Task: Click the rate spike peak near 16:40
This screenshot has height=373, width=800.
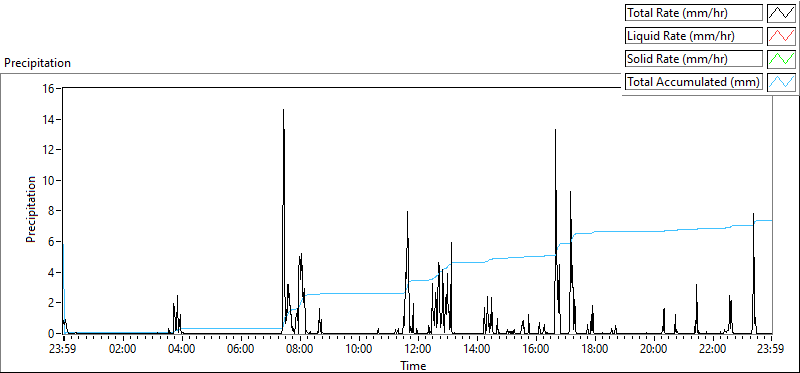Action: [556, 130]
